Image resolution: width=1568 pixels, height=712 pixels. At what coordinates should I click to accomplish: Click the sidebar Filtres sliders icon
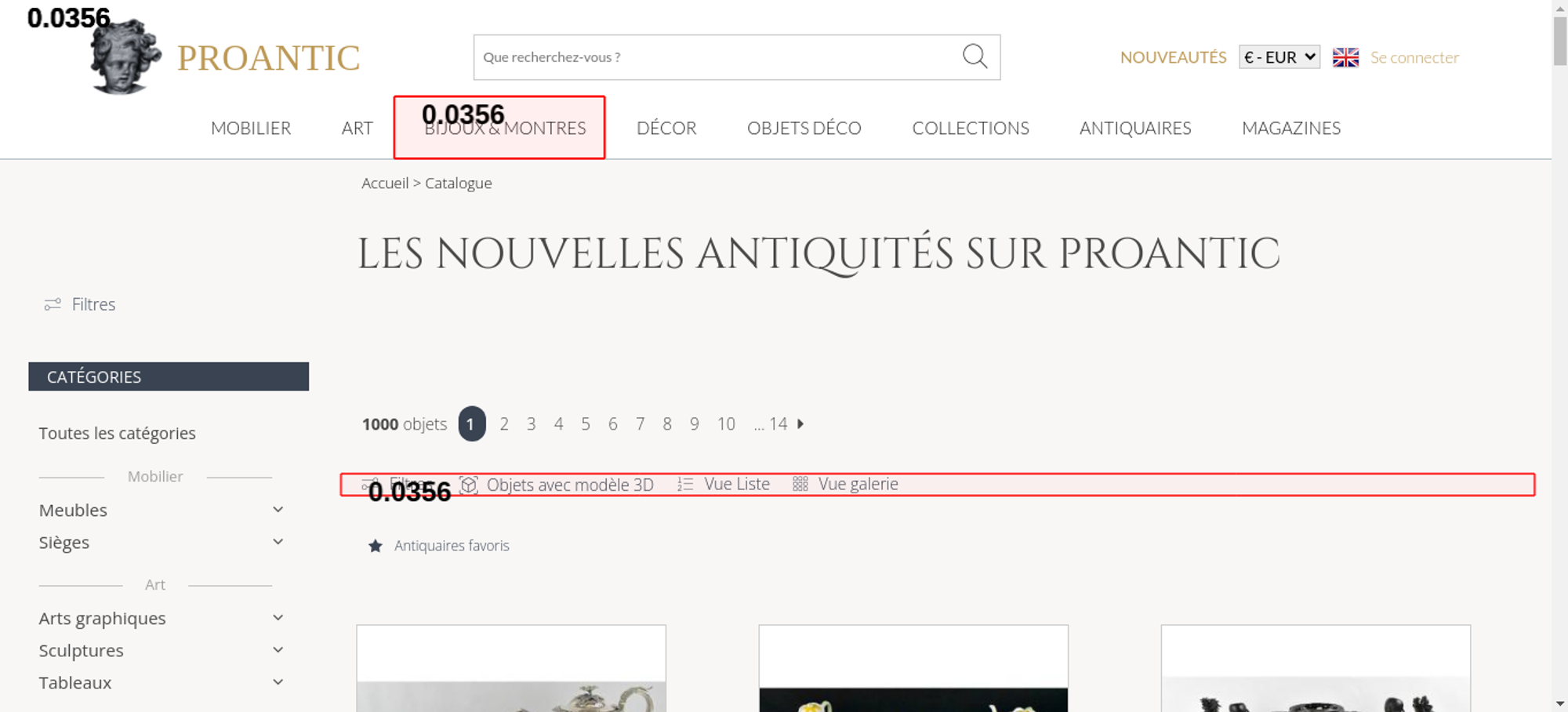click(x=53, y=304)
